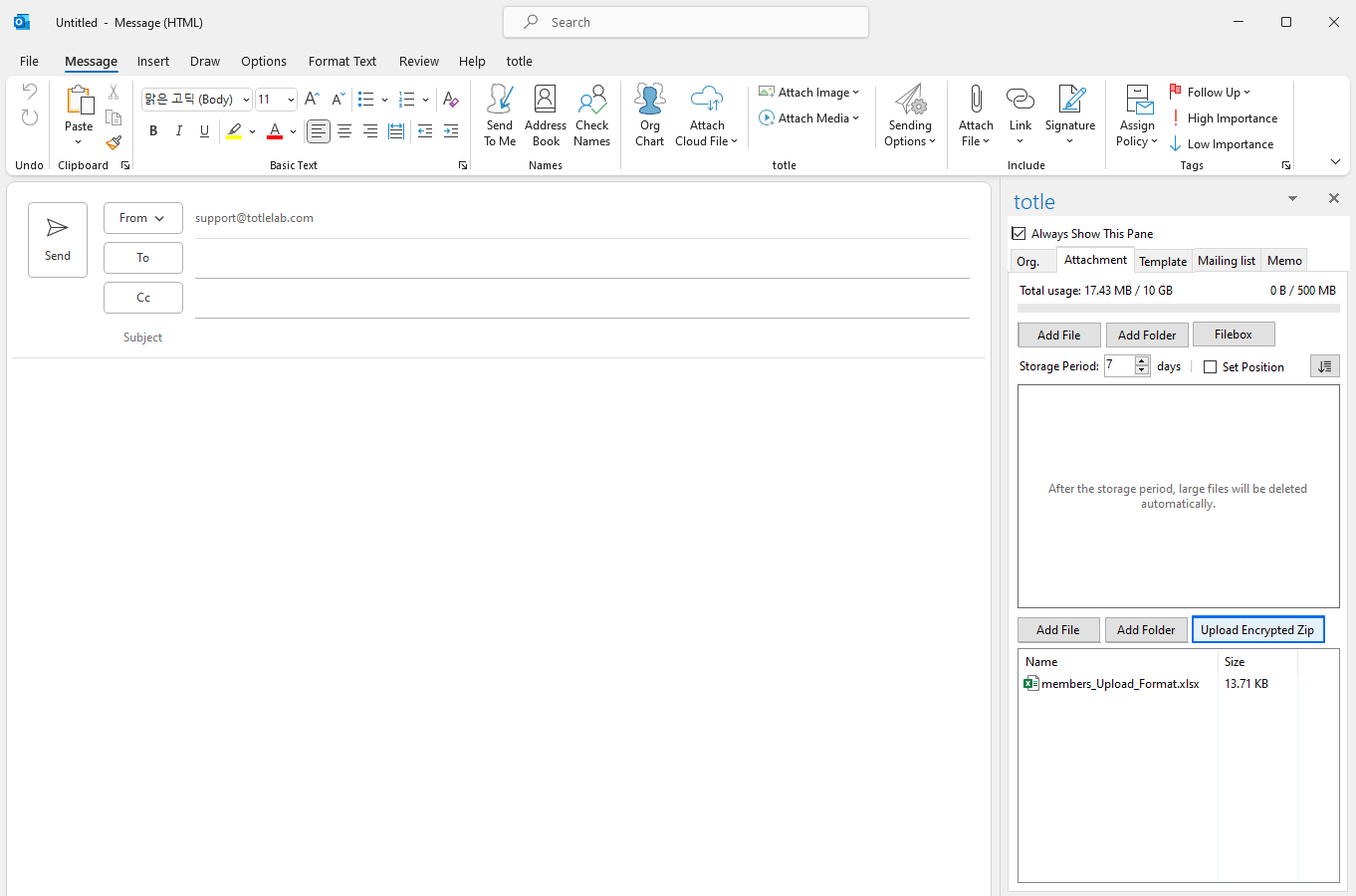Viewport: 1356px width, 896px height.
Task: Center align the text
Action: click(x=344, y=131)
